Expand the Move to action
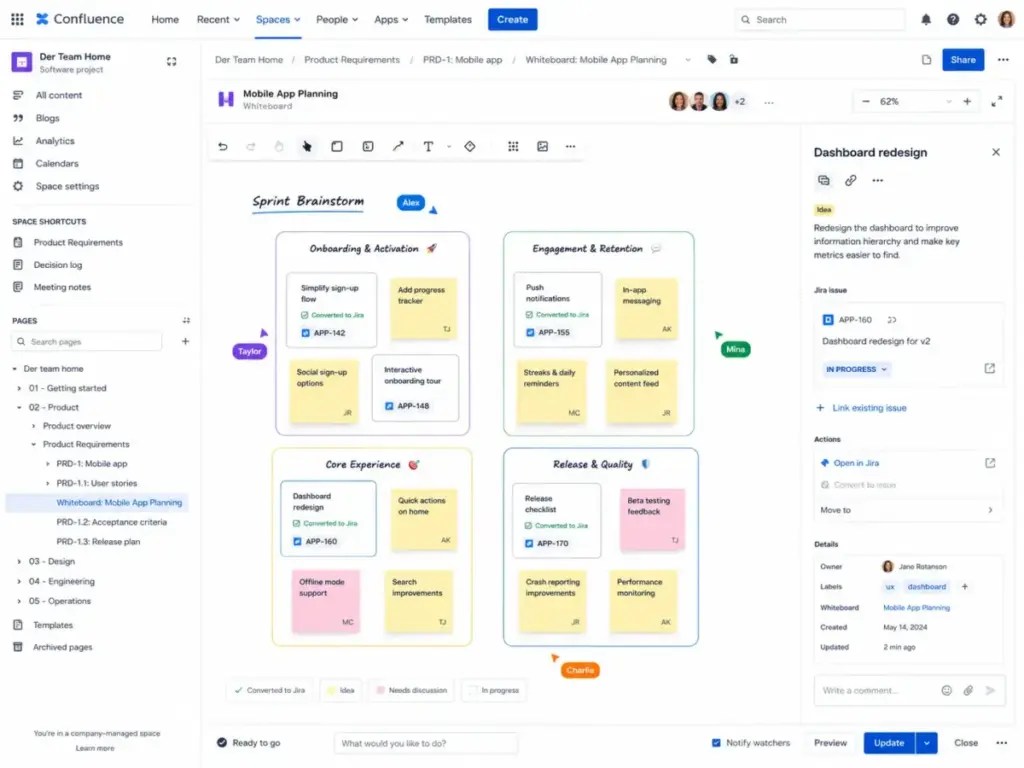This screenshot has width=1024, height=768. (x=908, y=510)
